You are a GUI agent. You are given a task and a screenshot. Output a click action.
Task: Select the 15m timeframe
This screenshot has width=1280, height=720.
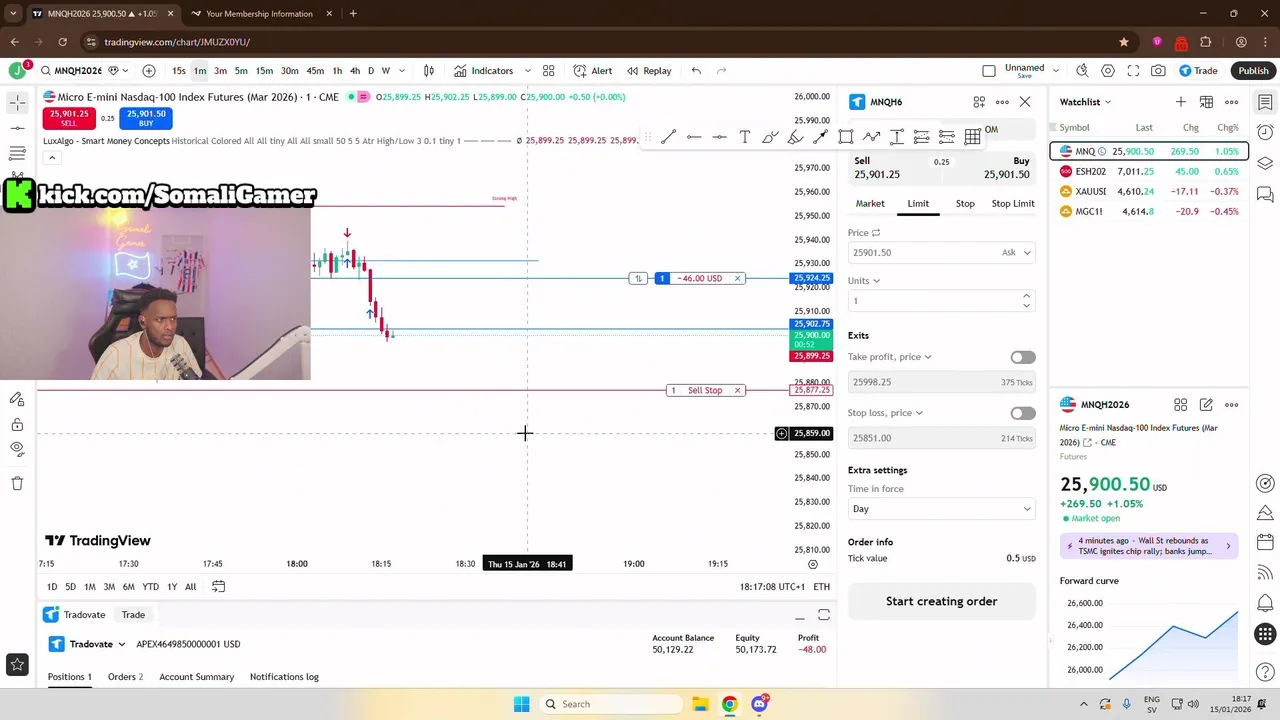pyautogui.click(x=264, y=71)
